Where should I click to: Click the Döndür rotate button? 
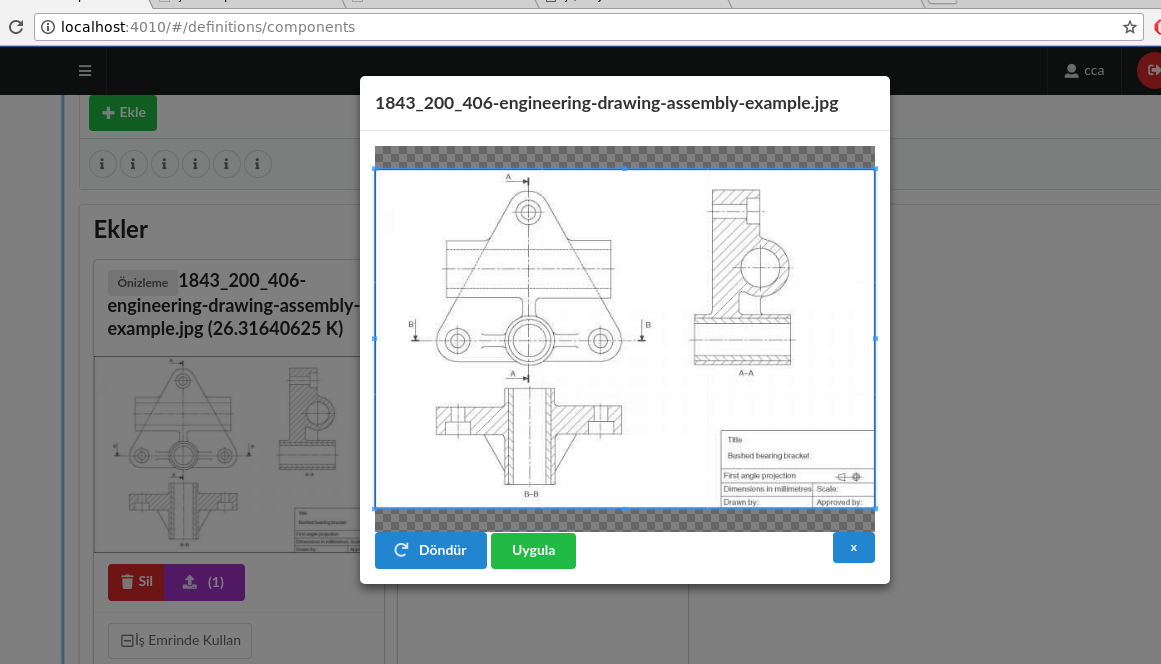431,550
